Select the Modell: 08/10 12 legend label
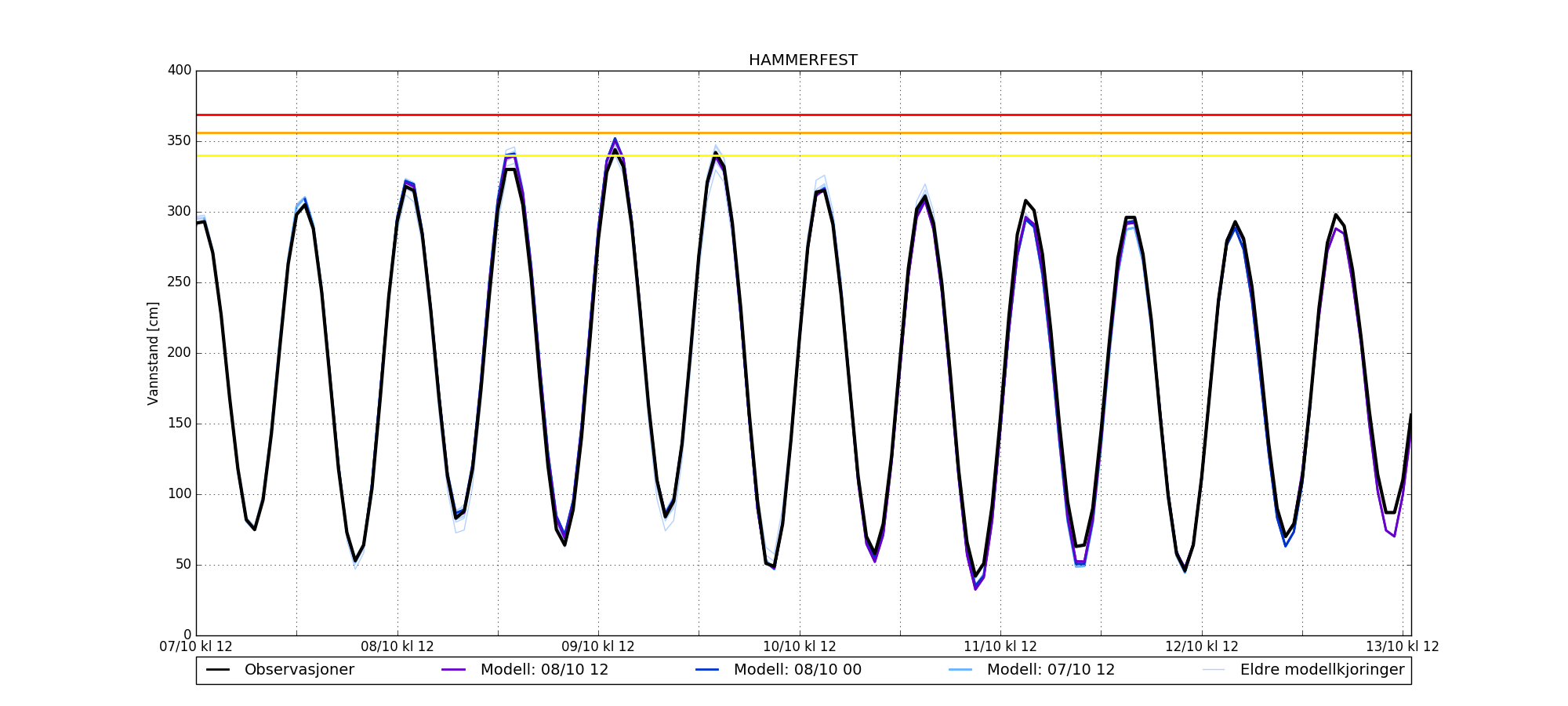This screenshot has height=706, width=1568. [544, 670]
